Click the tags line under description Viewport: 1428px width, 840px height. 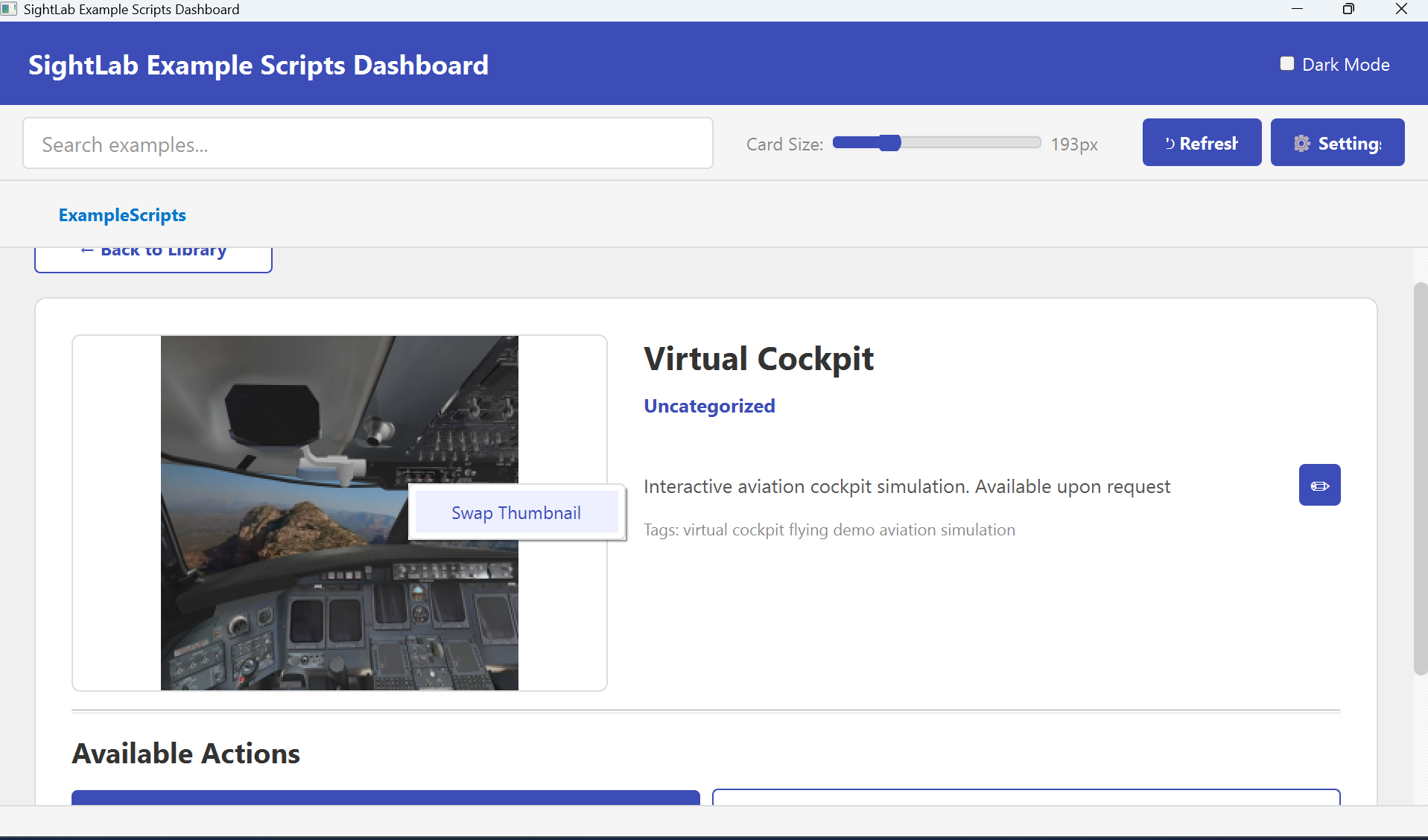(829, 530)
